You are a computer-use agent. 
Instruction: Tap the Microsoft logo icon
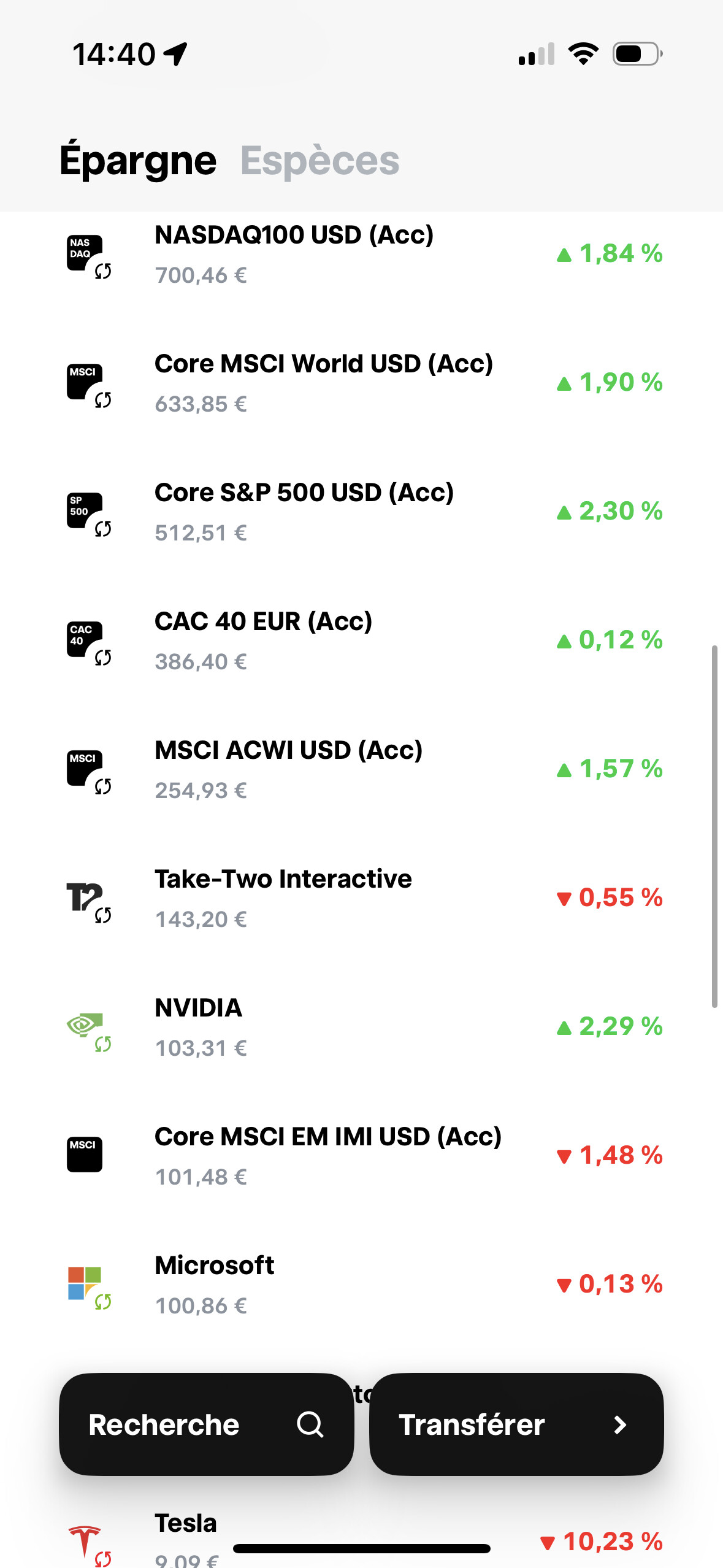(x=86, y=1284)
